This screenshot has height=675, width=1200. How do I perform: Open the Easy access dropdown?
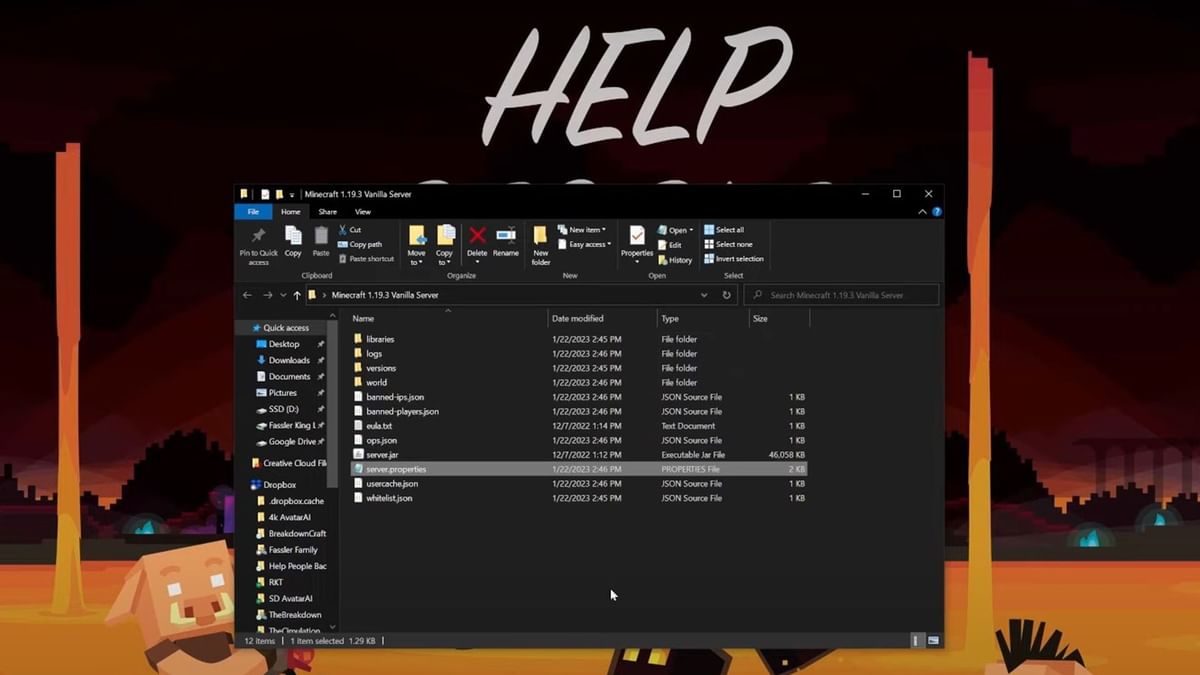tap(589, 244)
